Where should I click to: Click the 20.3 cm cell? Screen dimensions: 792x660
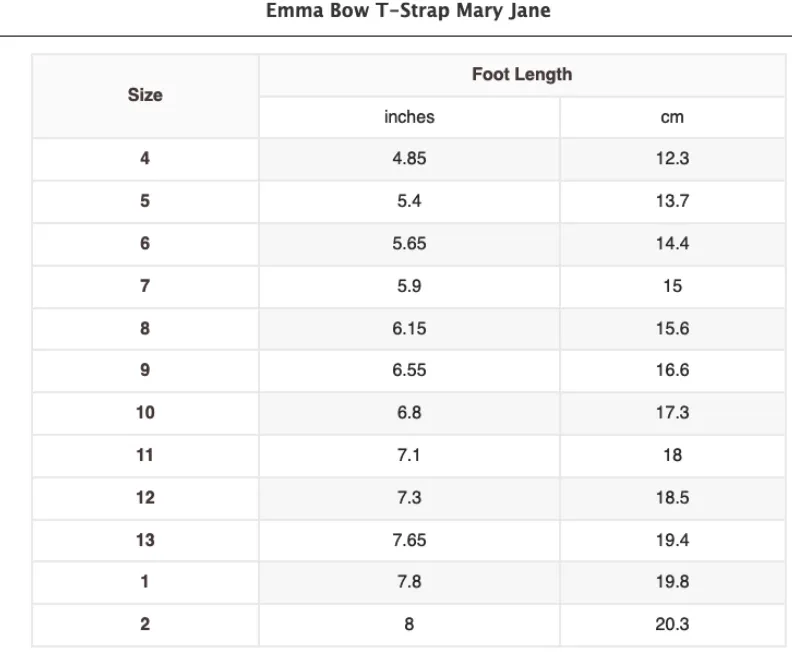[x=672, y=624]
